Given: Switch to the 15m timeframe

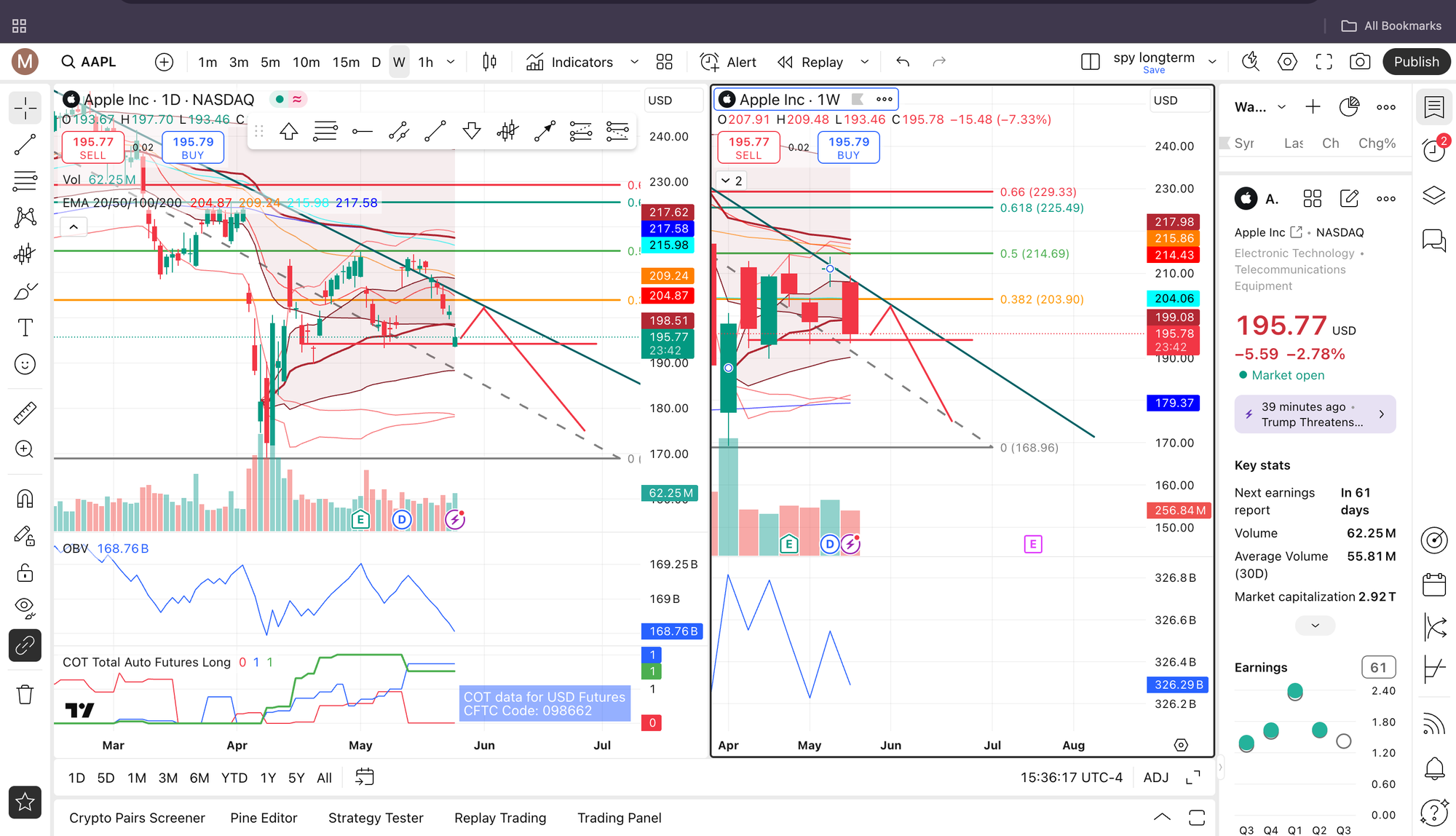Looking at the screenshot, I should click(x=346, y=62).
